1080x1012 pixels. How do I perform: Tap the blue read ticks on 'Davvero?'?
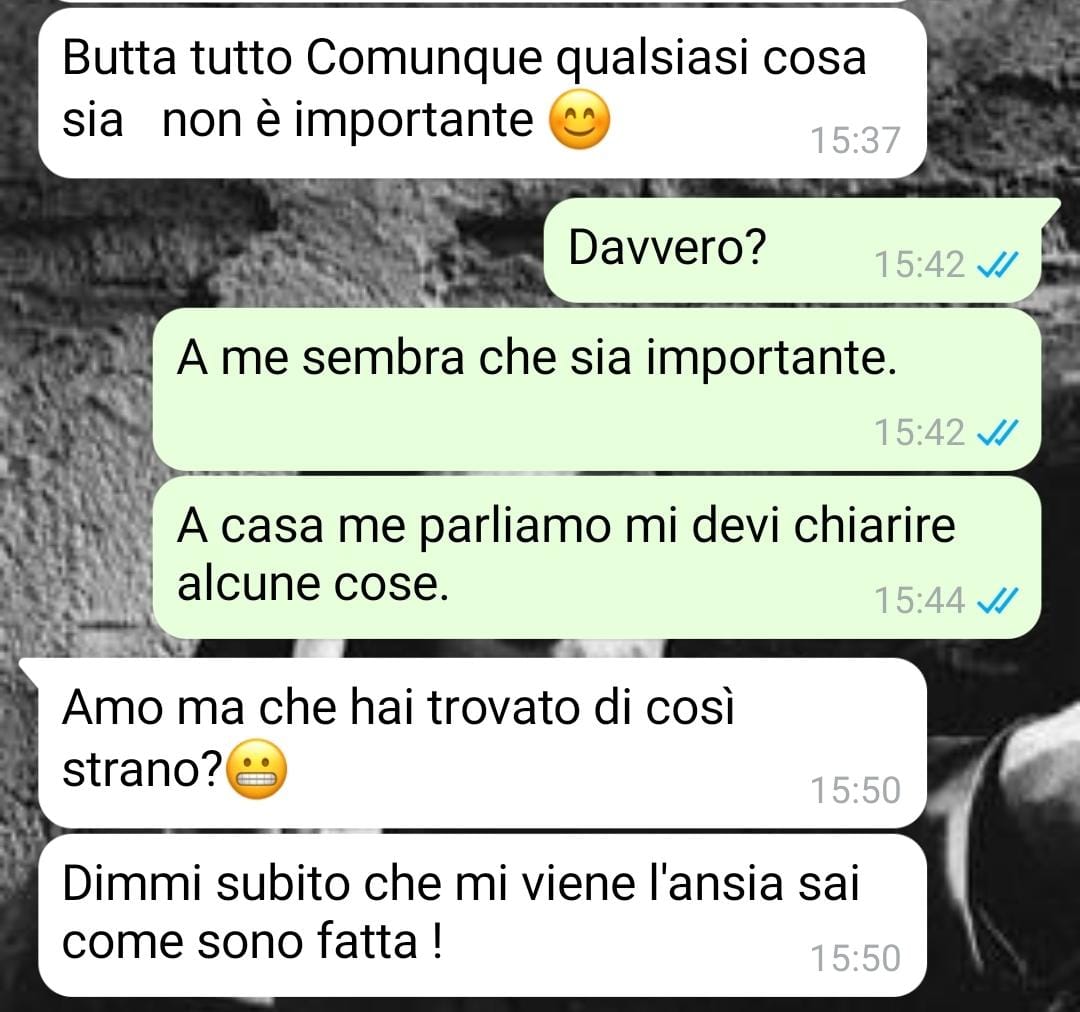tap(998, 265)
